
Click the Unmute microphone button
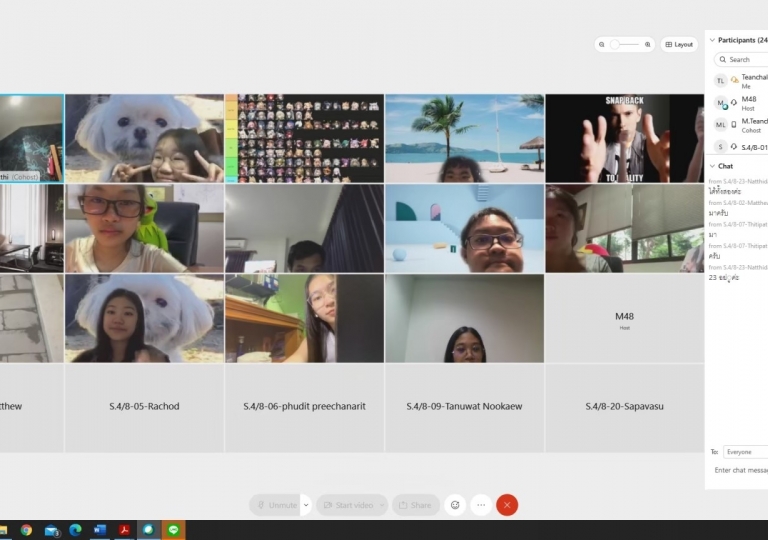(275, 505)
